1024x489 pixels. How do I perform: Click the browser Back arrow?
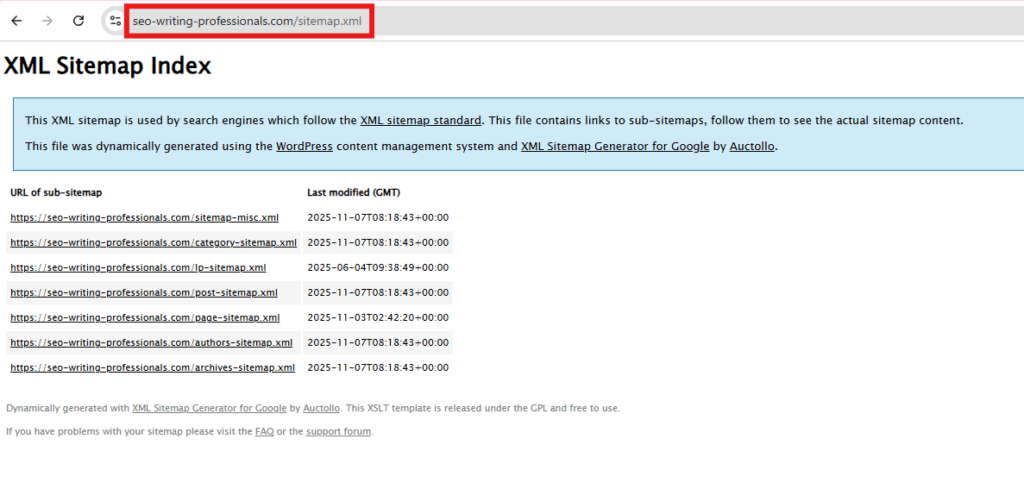point(16,20)
